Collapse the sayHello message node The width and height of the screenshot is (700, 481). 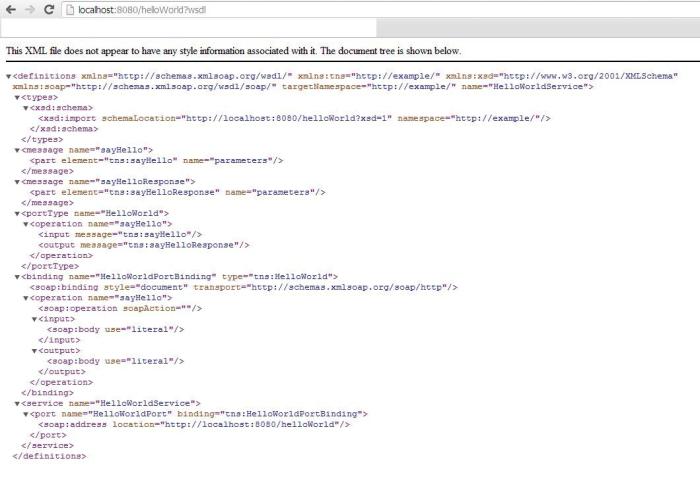17,150
